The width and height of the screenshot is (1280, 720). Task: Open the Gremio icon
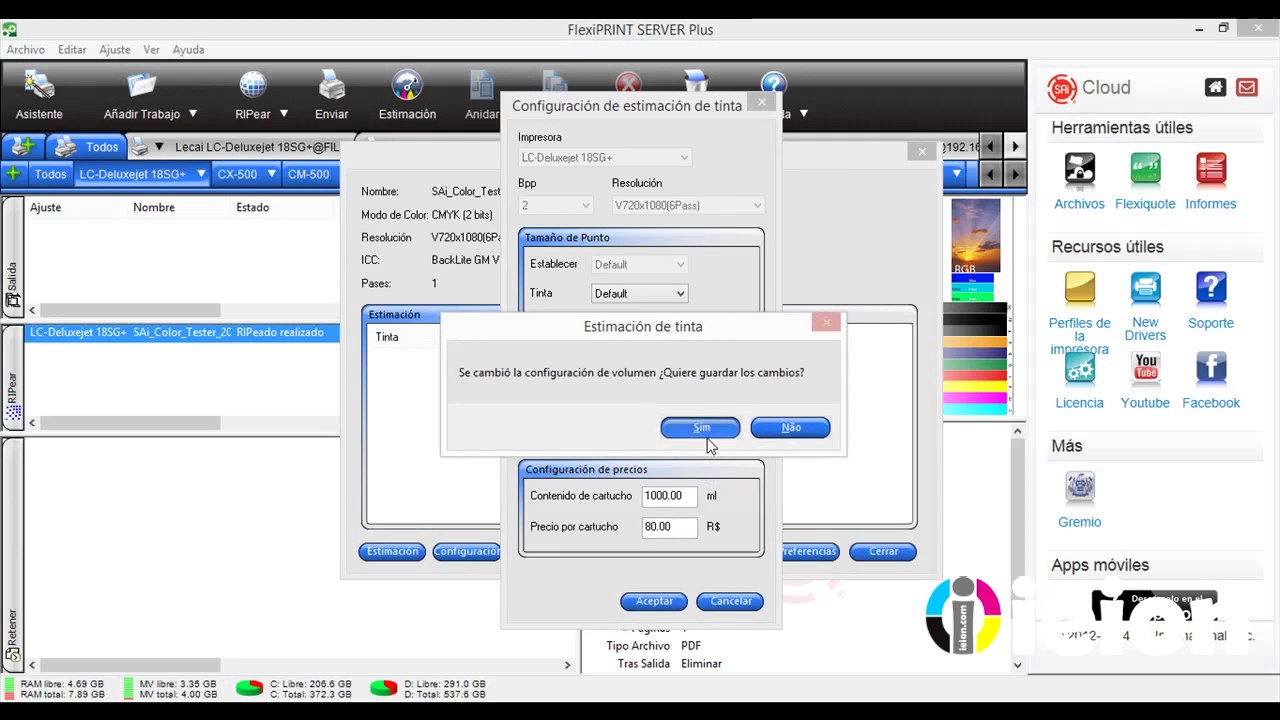tap(1079, 487)
